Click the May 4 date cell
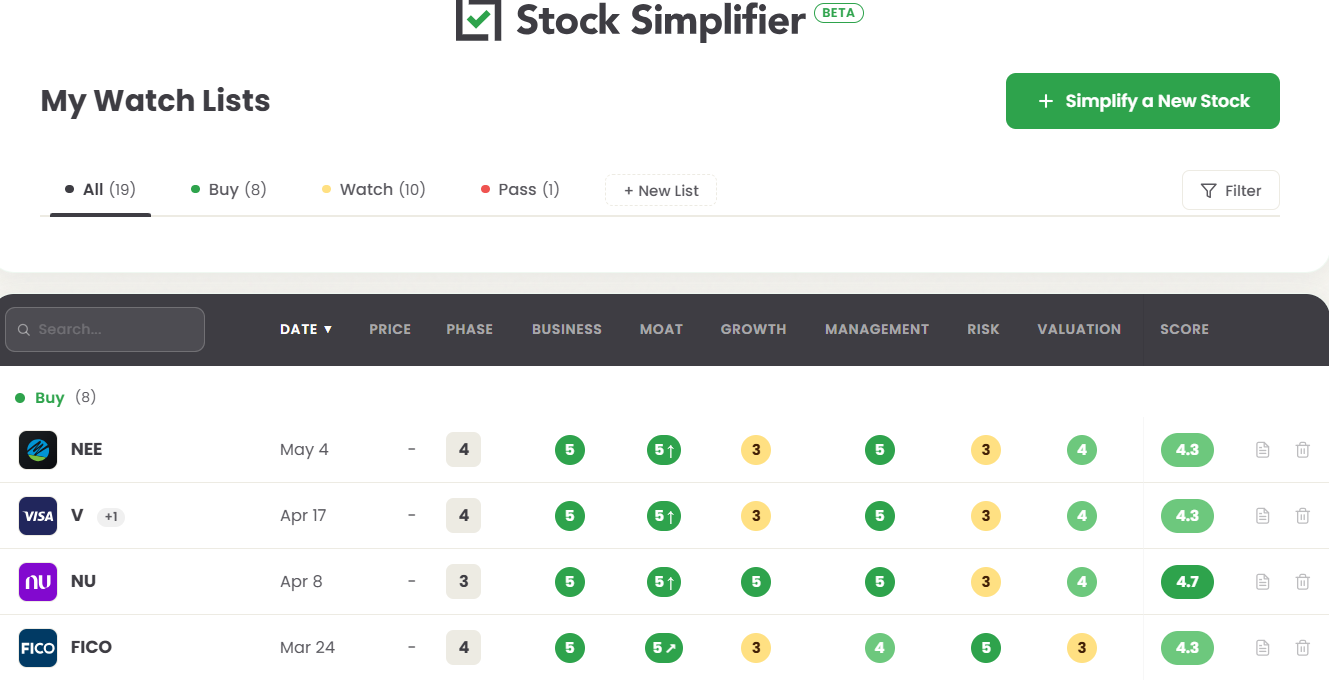Image resolution: width=1329 pixels, height=680 pixels. [304, 450]
